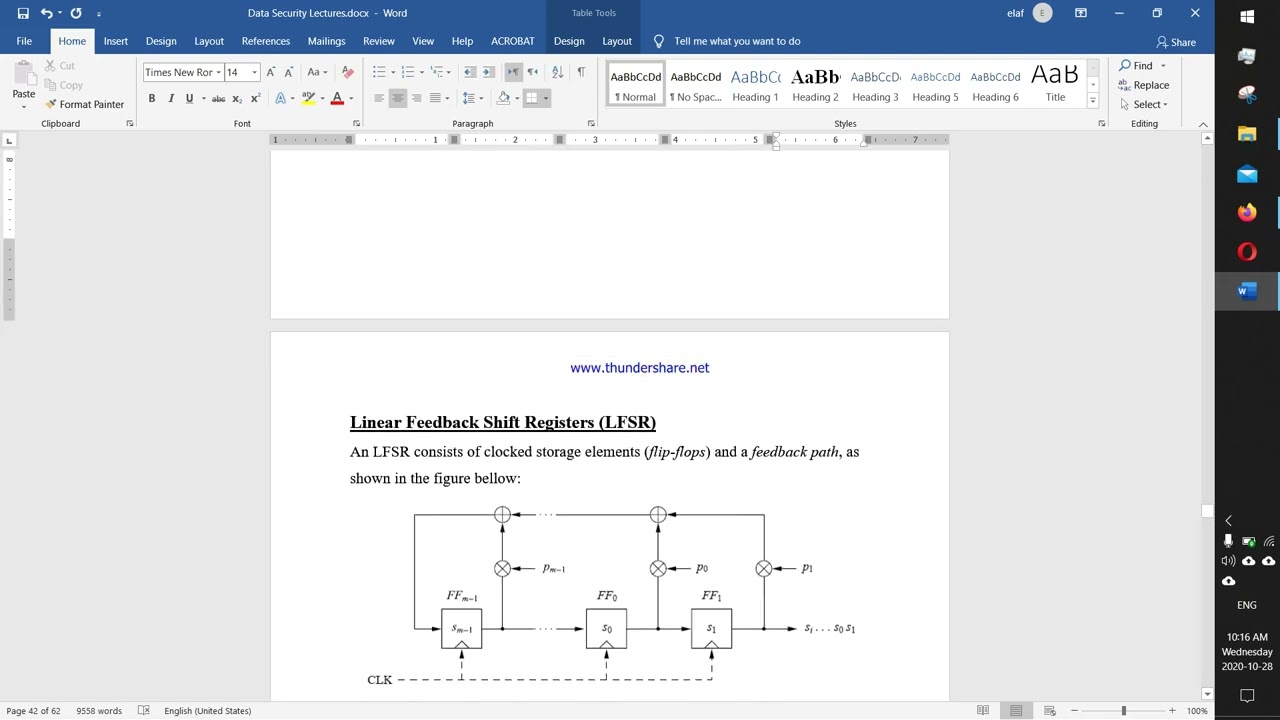This screenshot has height=720, width=1280.
Task: Toggle Superscript formatting
Action: pyautogui.click(x=255, y=98)
